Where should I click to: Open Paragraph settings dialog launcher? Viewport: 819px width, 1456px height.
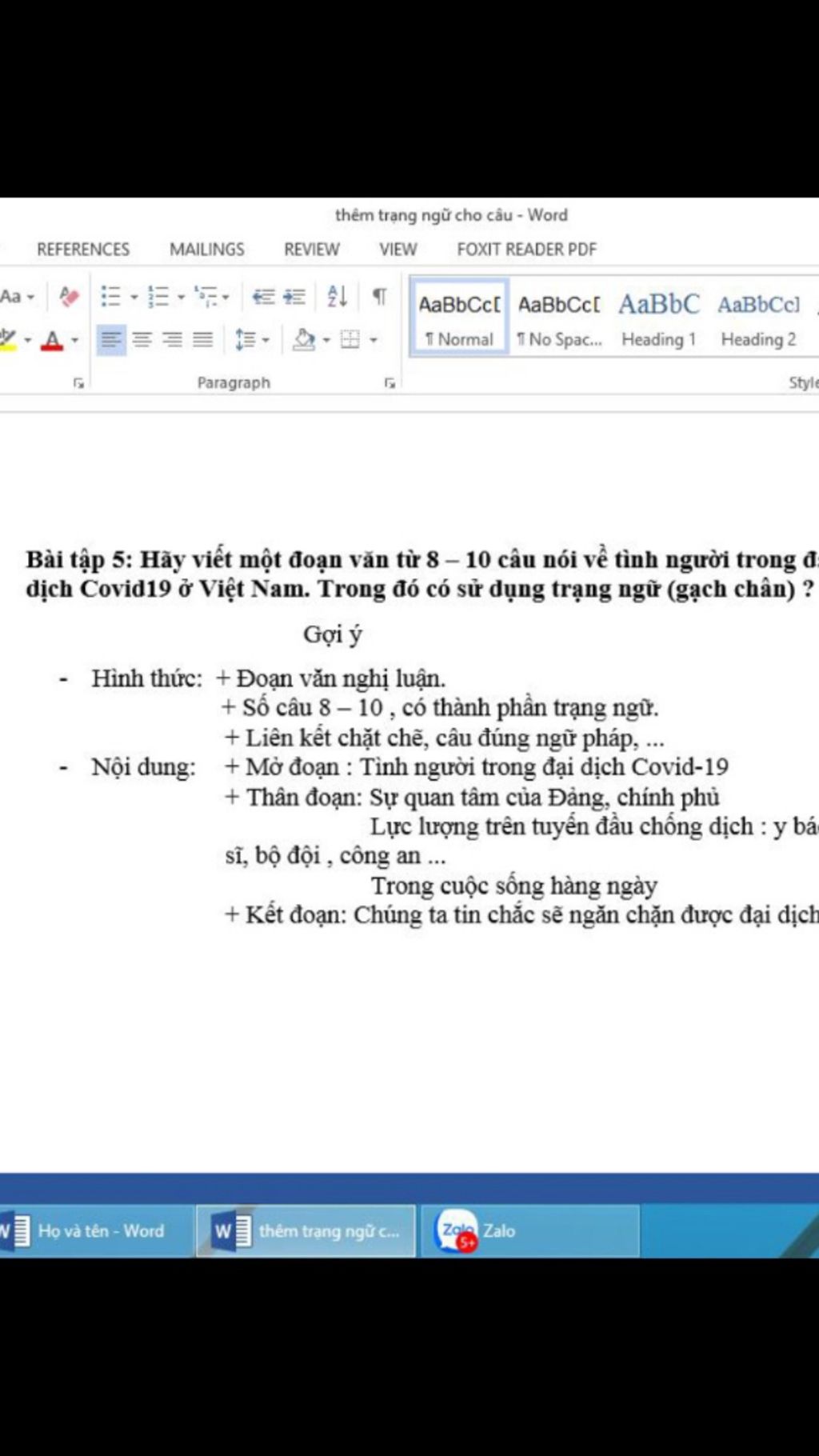point(390,383)
